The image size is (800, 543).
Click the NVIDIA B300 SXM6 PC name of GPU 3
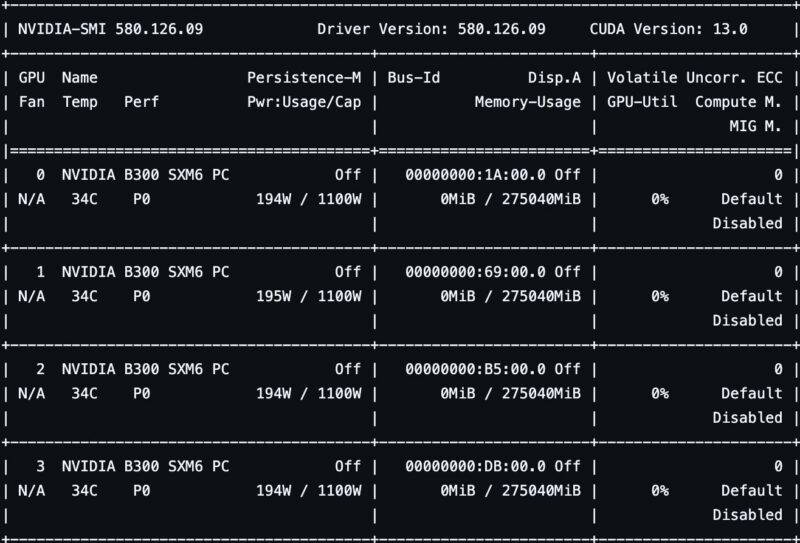coord(145,466)
